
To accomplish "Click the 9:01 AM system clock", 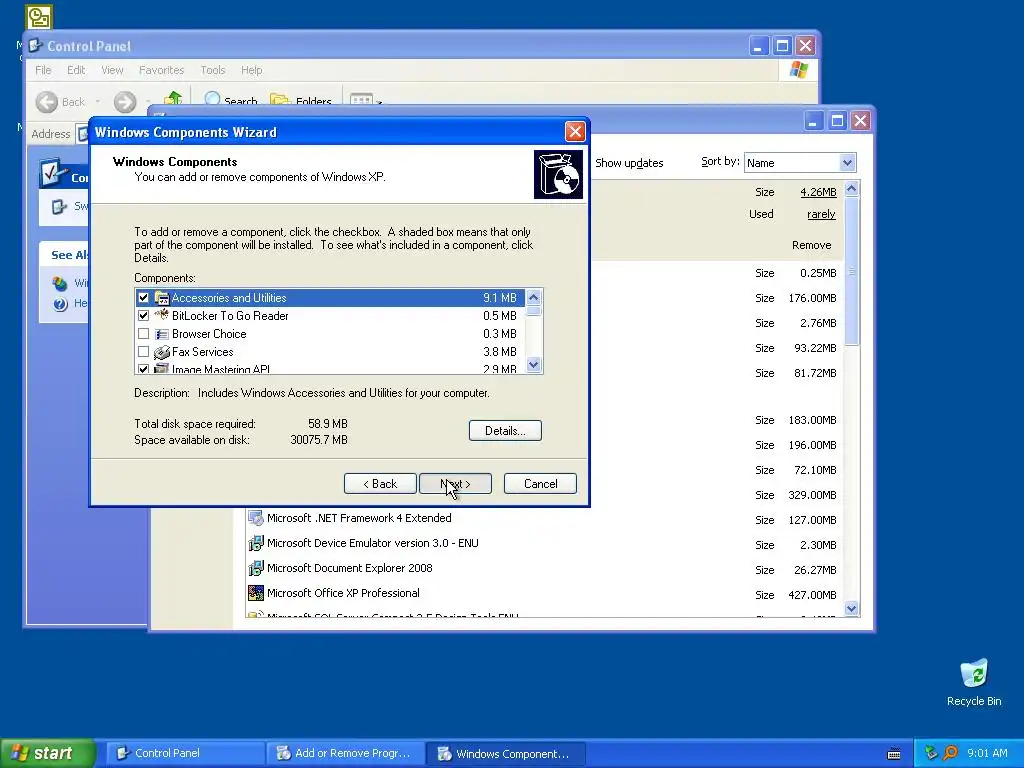I will 987,753.
